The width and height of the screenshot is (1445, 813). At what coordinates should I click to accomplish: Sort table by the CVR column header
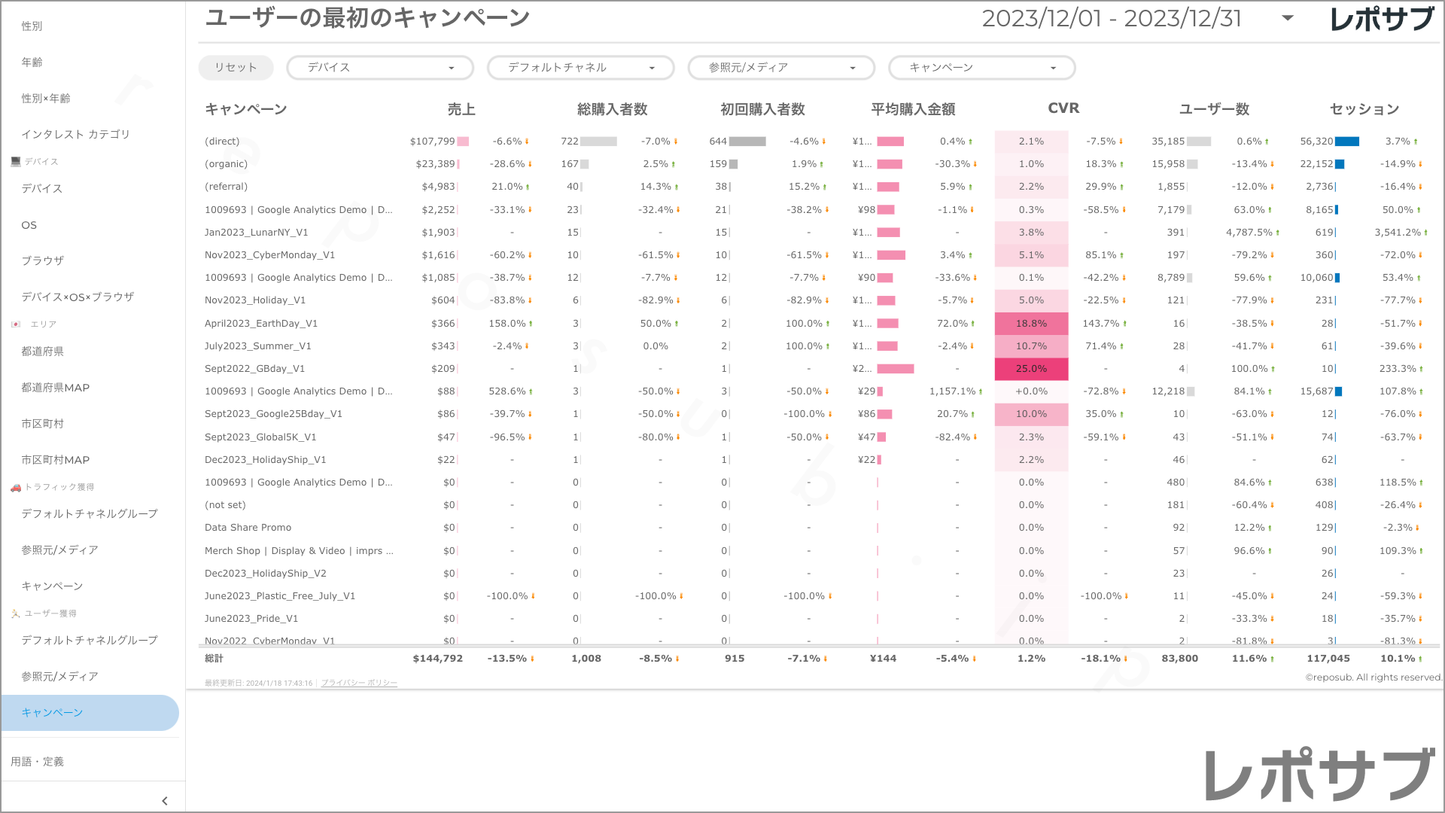tap(1062, 108)
